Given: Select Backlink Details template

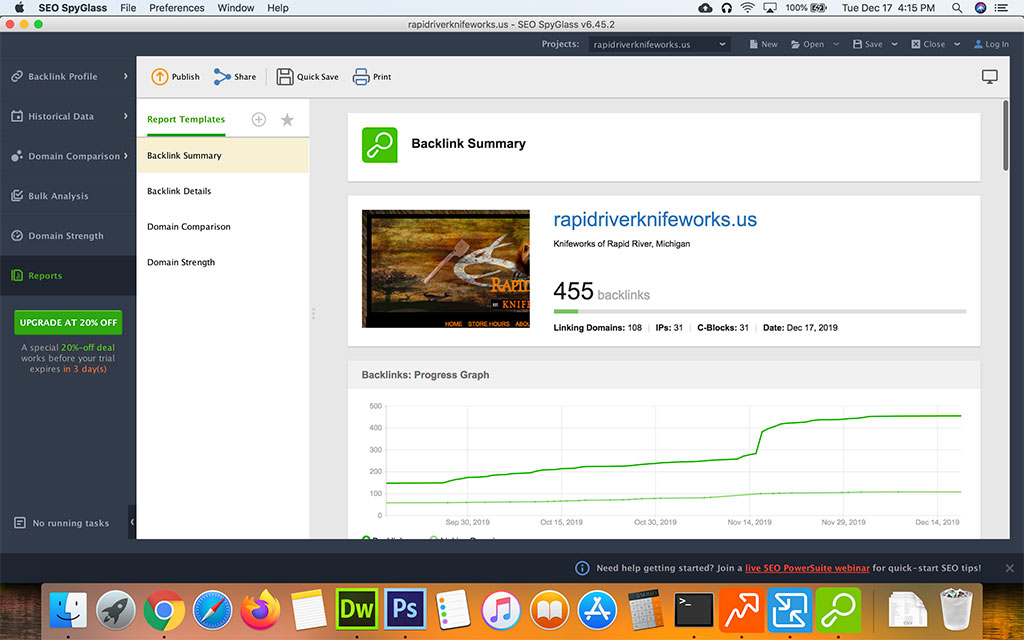Looking at the screenshot, I should coord(223,191).
